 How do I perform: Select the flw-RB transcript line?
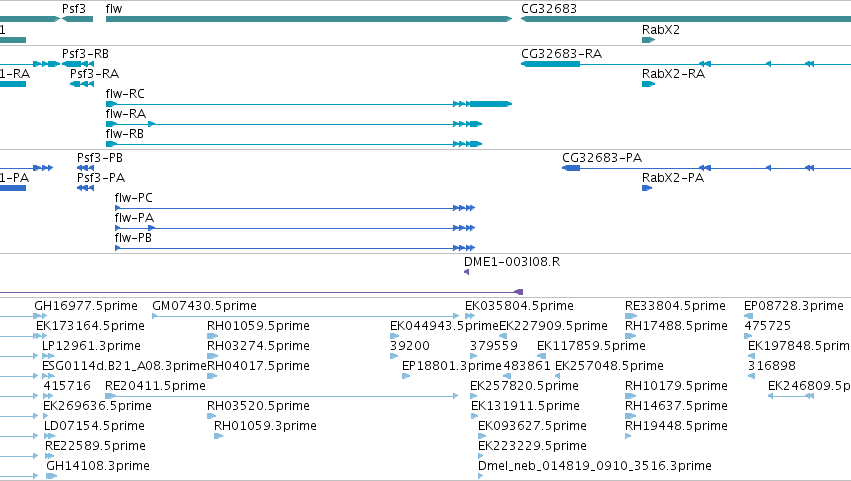pos(294,144)
